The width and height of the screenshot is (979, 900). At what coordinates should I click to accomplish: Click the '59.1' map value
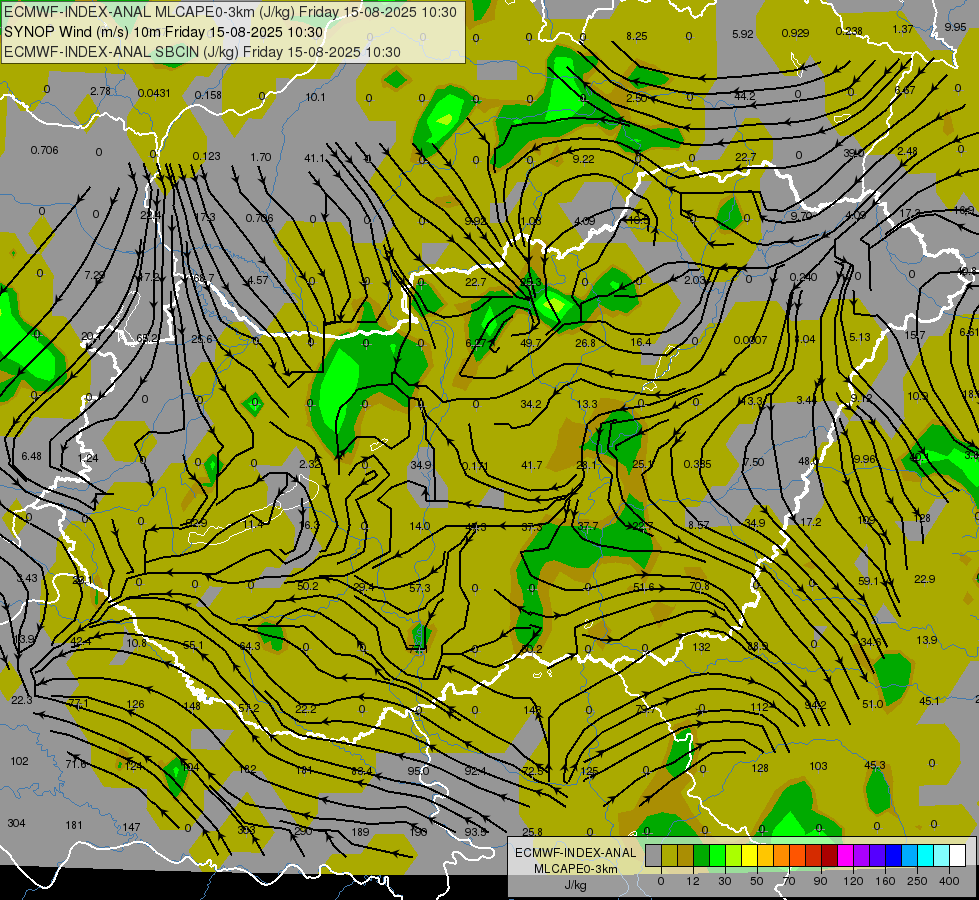[868, 581]
